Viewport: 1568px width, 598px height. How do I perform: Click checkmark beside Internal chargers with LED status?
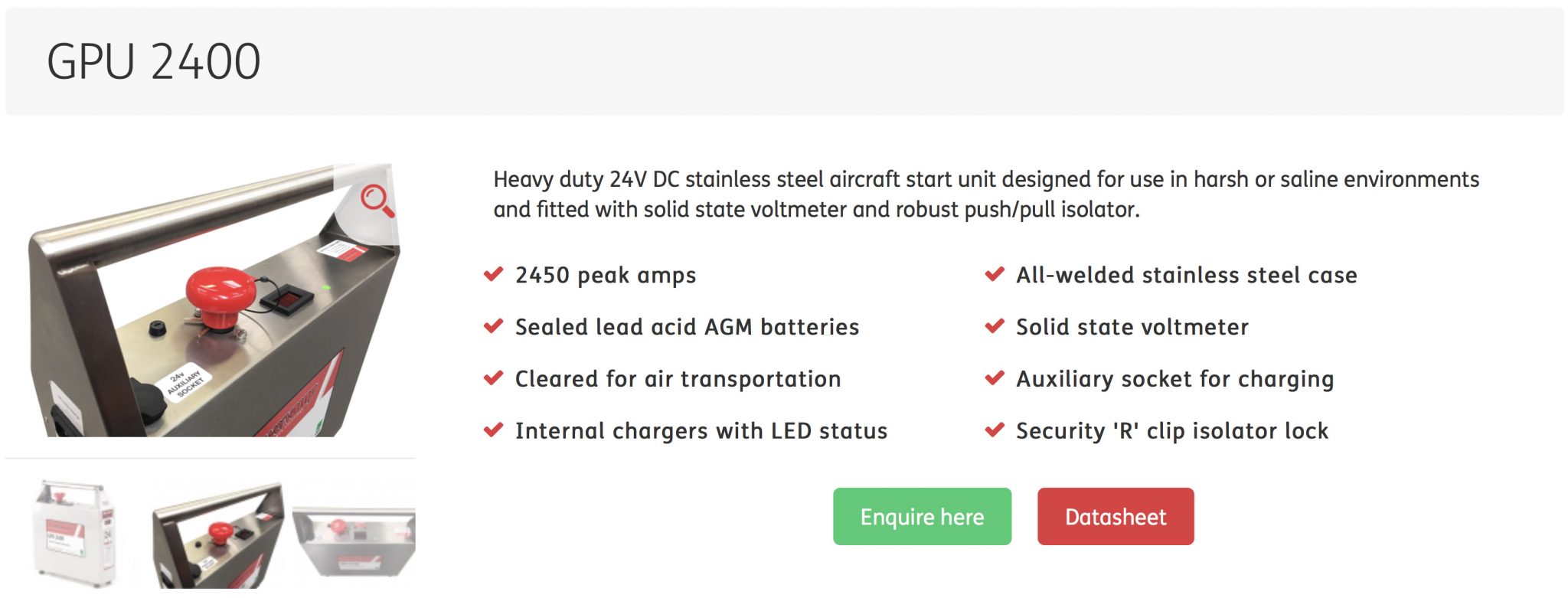[494, 430]
